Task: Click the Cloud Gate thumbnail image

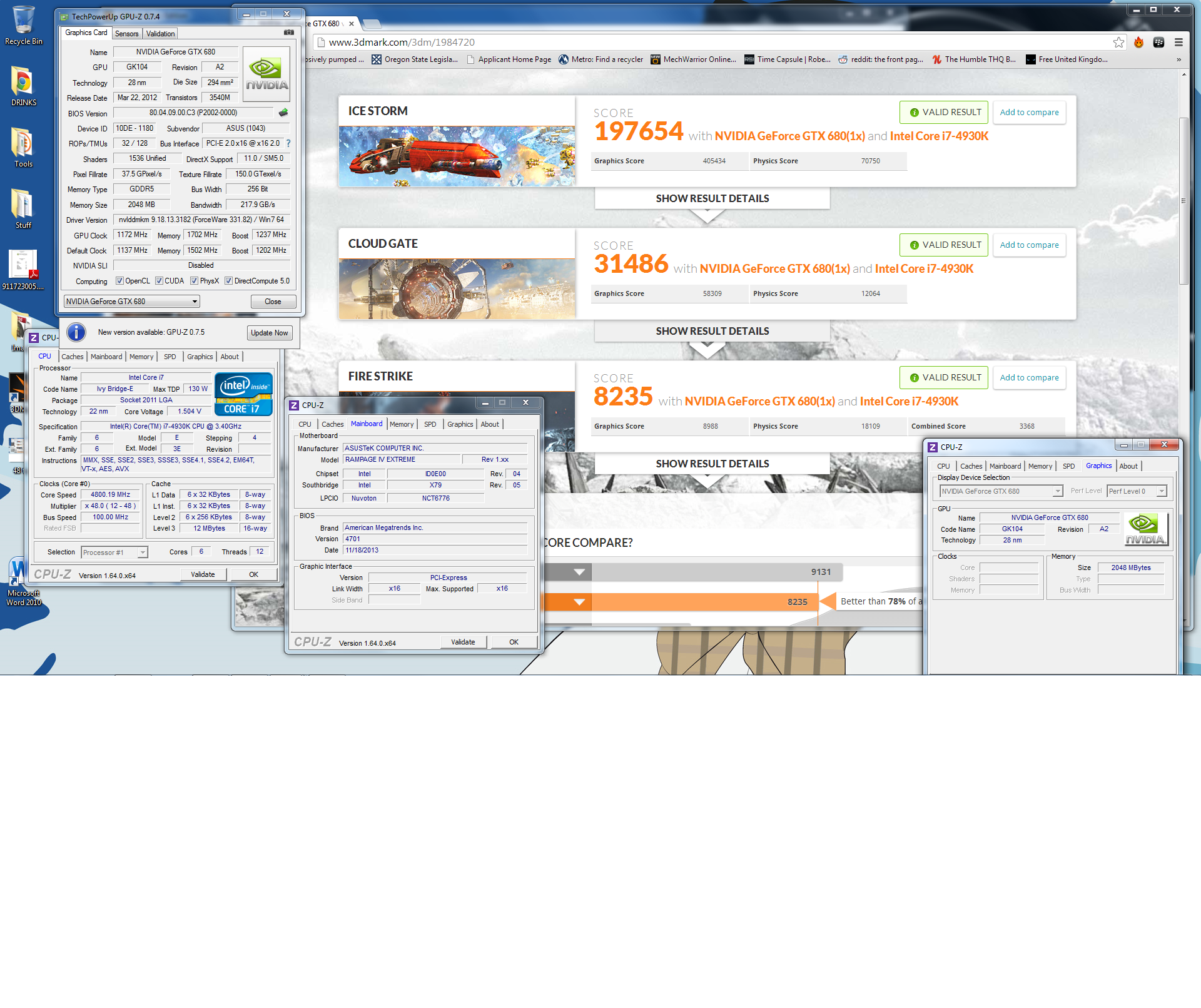Action: click(x=457, y=288)
